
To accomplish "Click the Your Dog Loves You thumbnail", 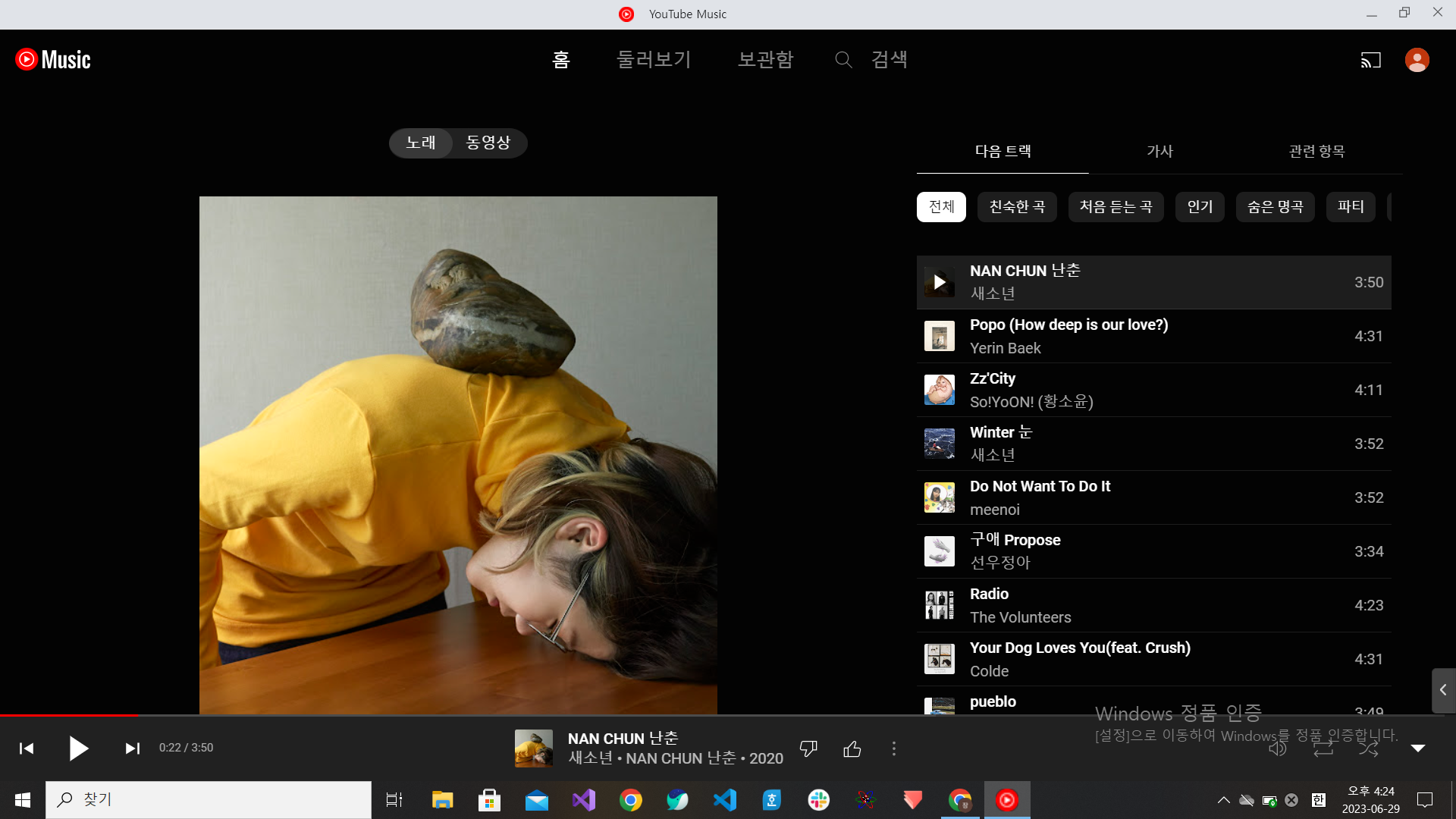I will pyautogui.click(x=940, y=659).
